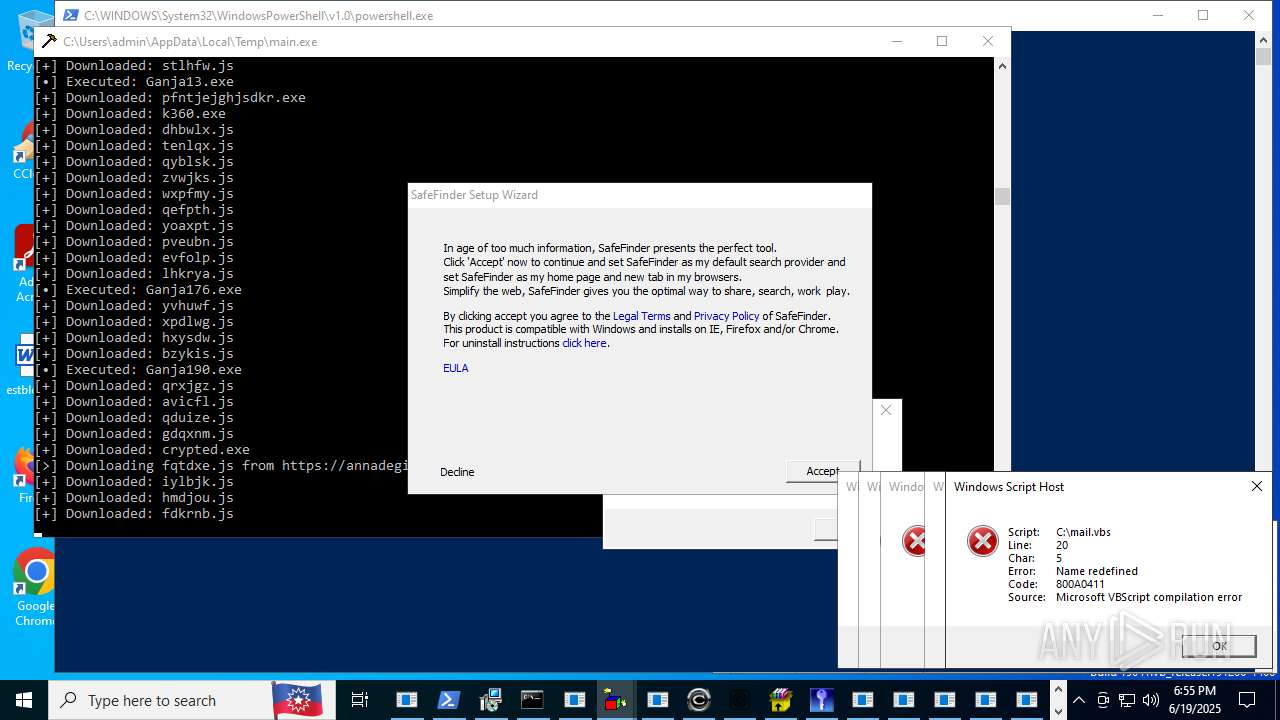Decline the SafeFinder installation
This screenshot has height=720, width=1280.
tap(457, 472)
